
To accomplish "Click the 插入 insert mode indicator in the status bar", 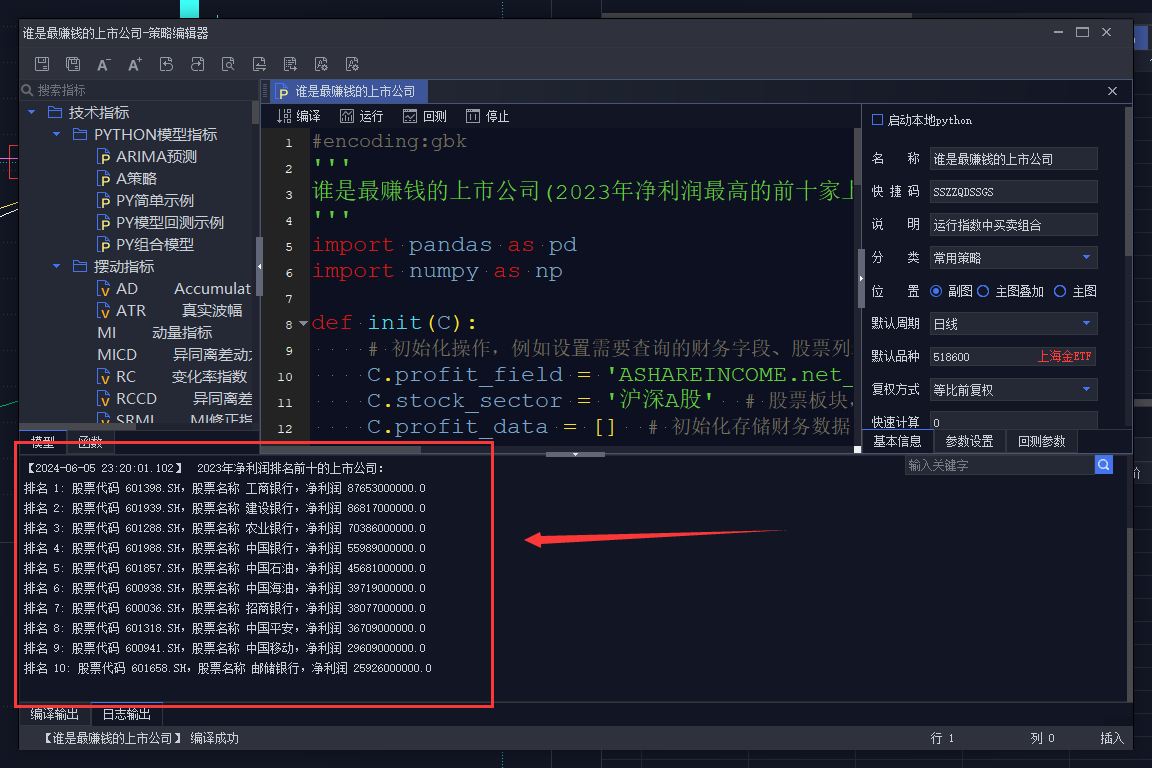I will (1112, 738).
